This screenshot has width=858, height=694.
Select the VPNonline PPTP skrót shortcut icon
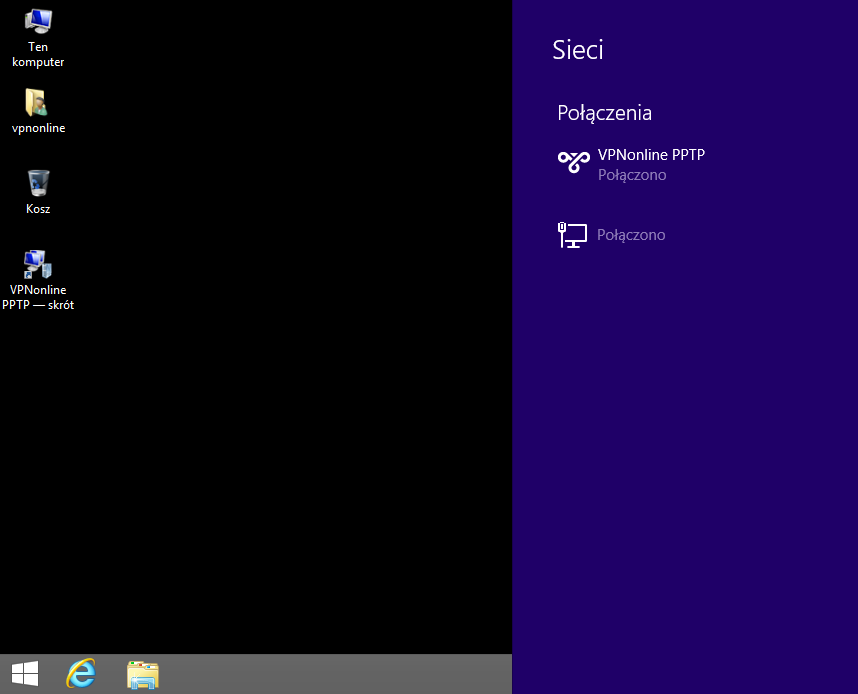pyautogui.click(x=38, y=264)
